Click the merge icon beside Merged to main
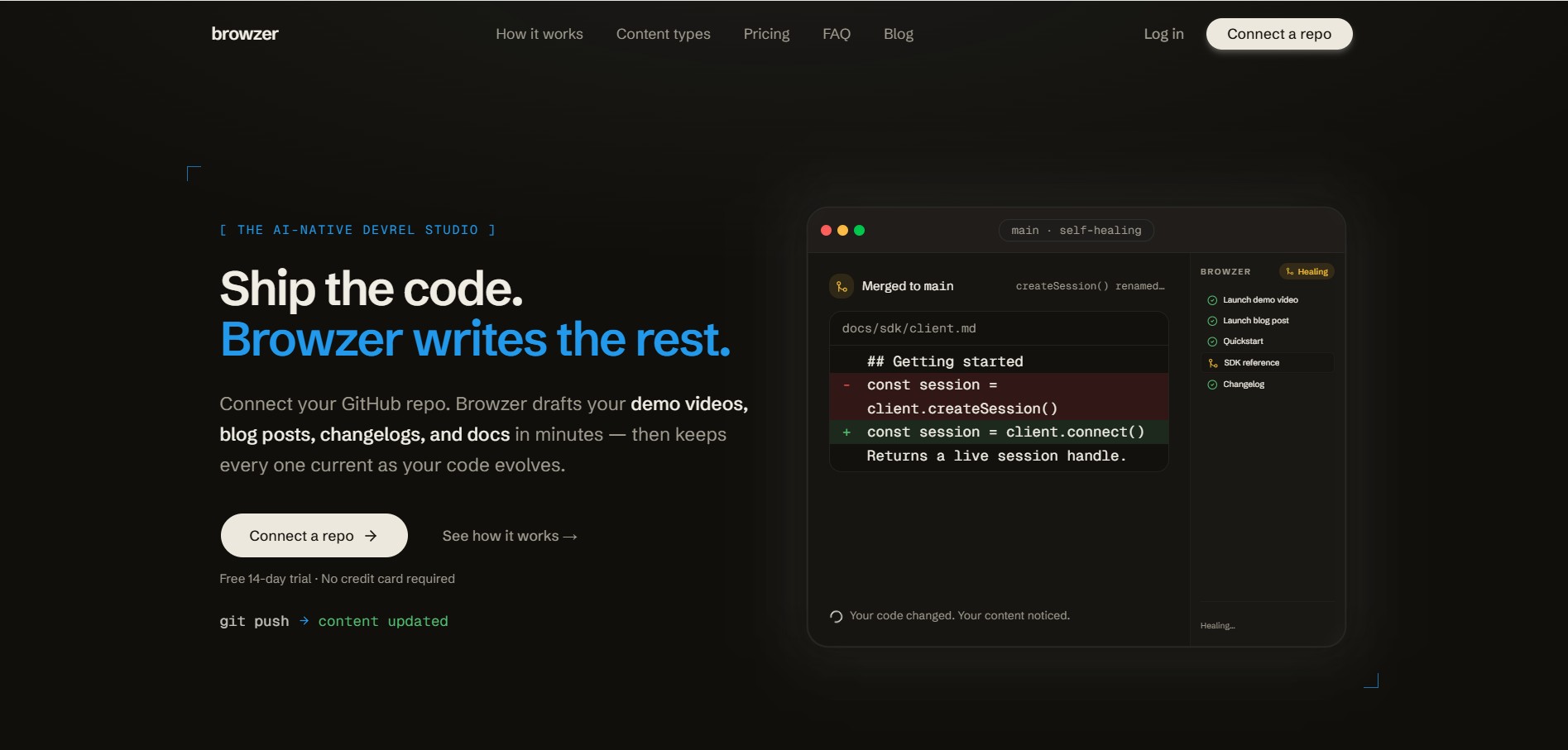Viewport: 1568px width, 750px height. [842, 286]
